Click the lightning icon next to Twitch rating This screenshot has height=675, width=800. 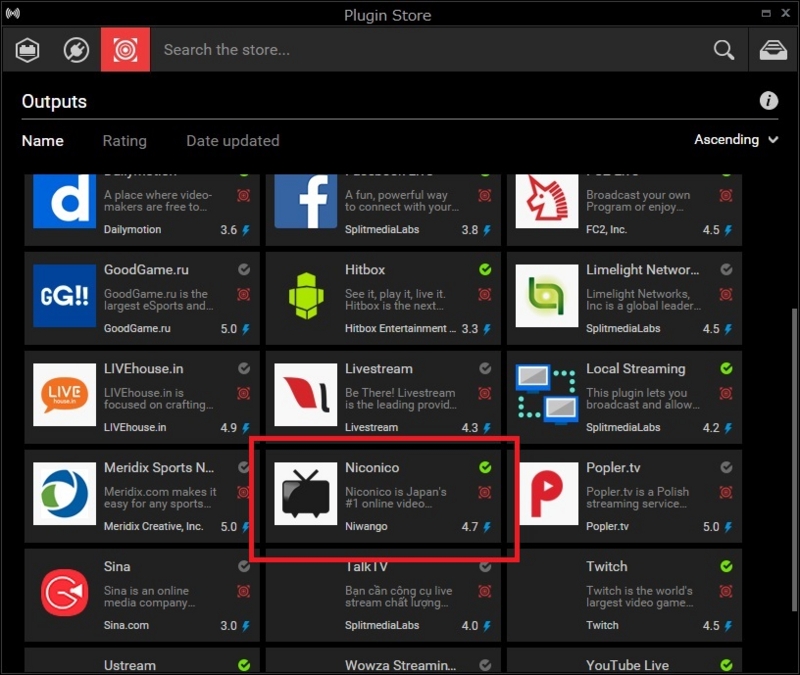[728, 626]
